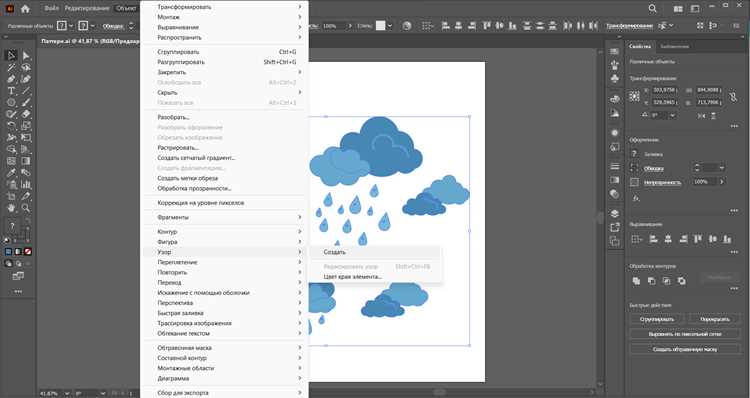
Task: Select the Column Graph tool
Action: click(26, 185)
